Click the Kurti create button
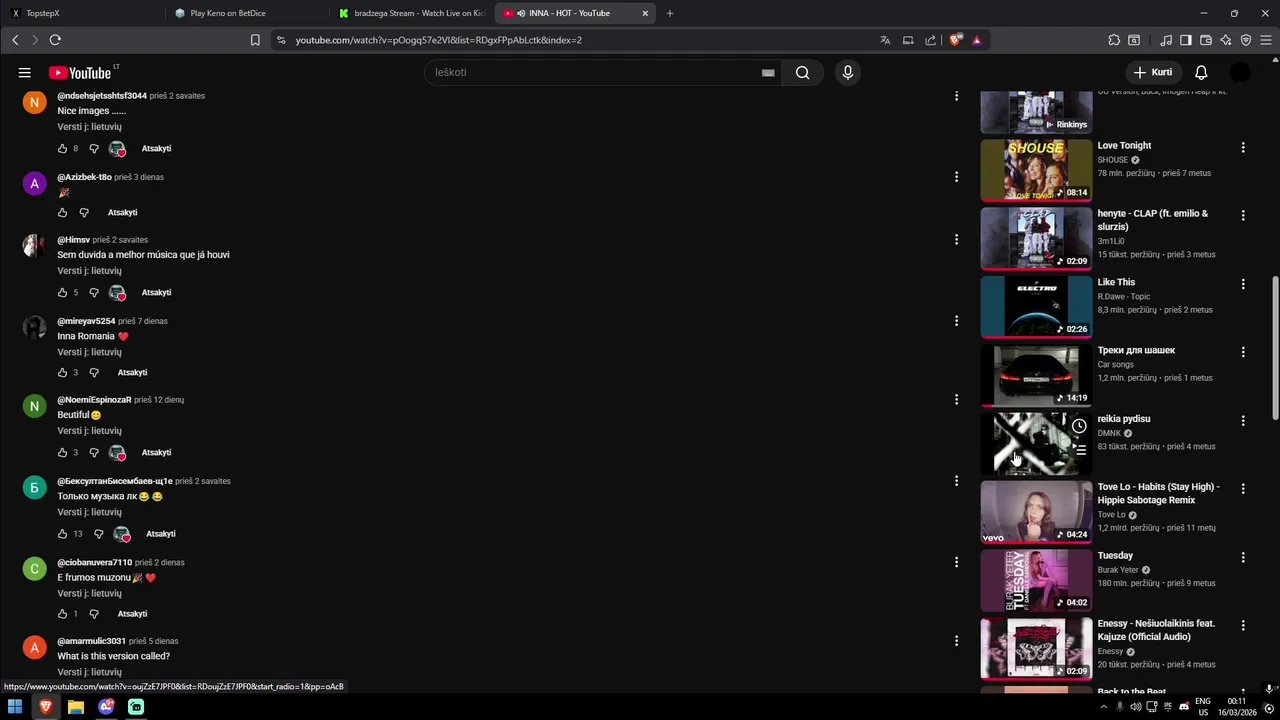 (1153, 72)
